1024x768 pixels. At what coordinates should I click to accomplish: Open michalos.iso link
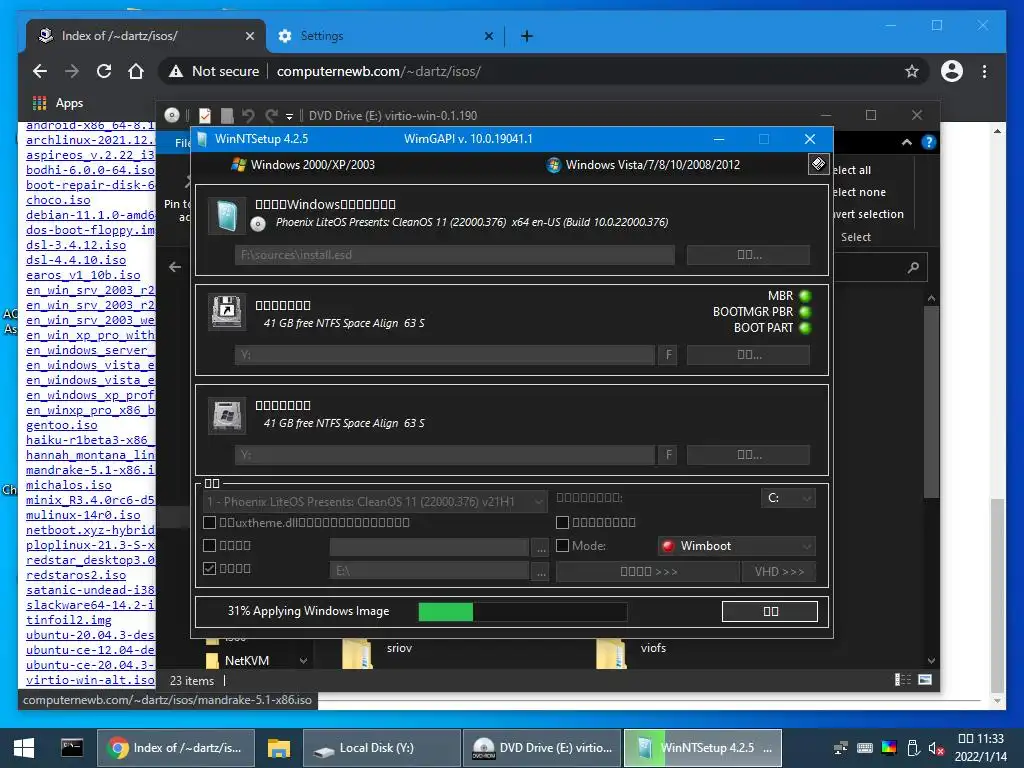[69, 485]
